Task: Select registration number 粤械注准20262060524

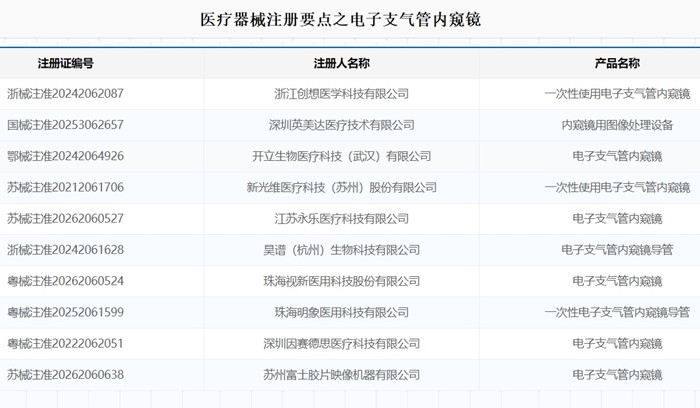Action: point(65,281)
